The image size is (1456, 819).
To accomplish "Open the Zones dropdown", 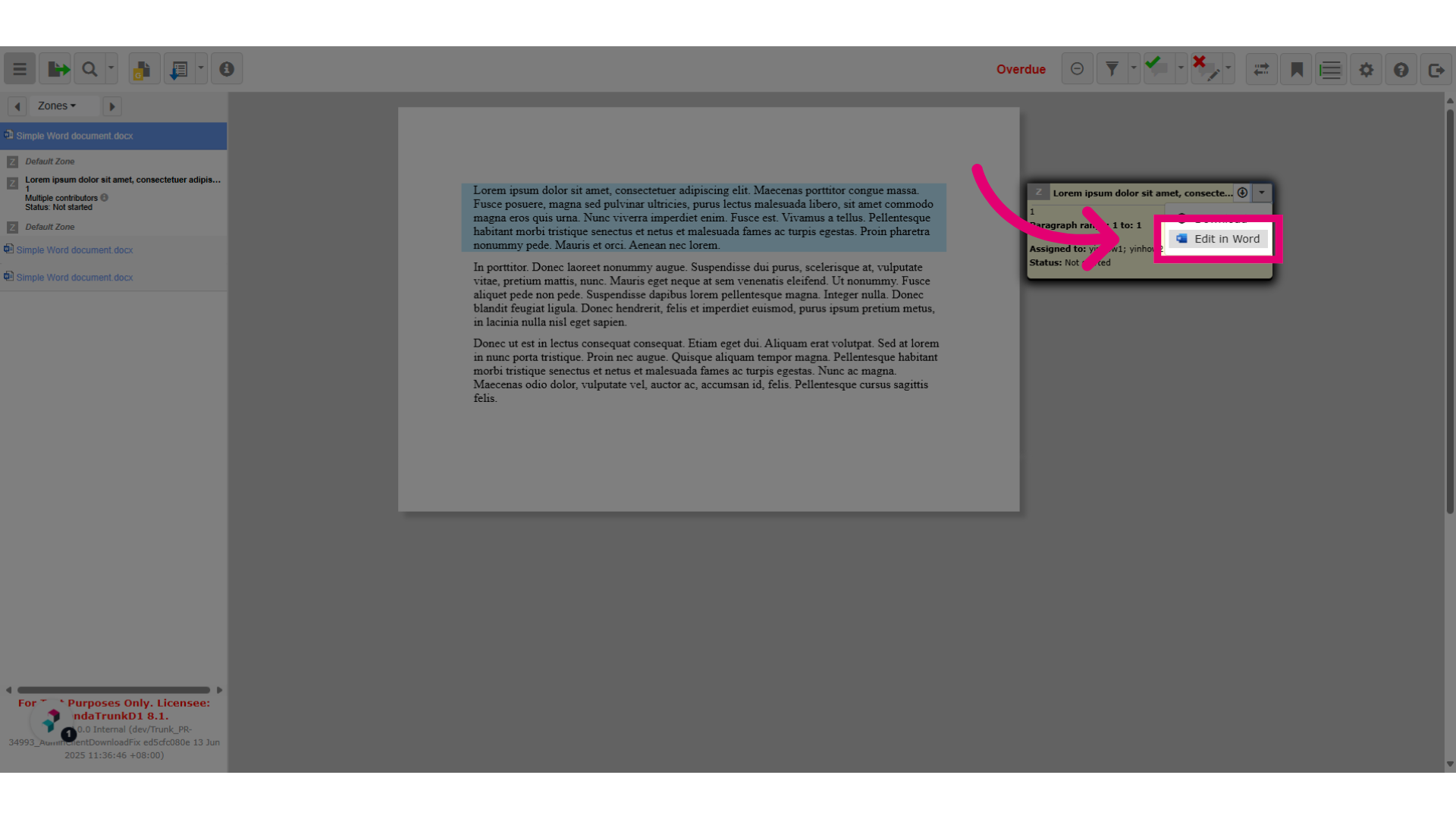I will [x=57, y=106].
